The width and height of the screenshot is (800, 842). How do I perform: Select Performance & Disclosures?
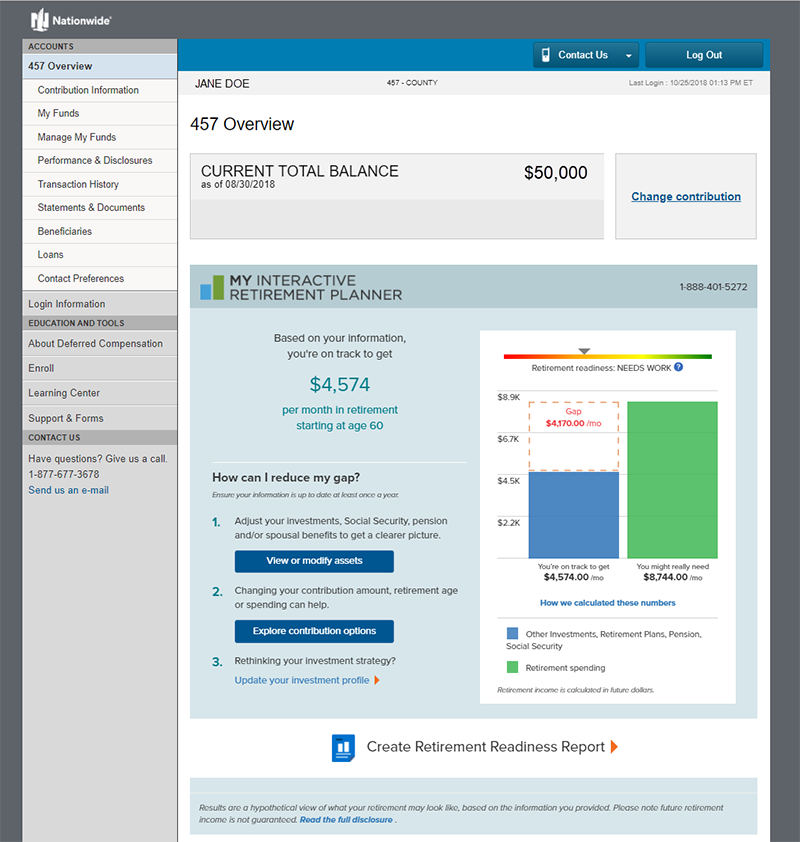(x=100, y=161)
